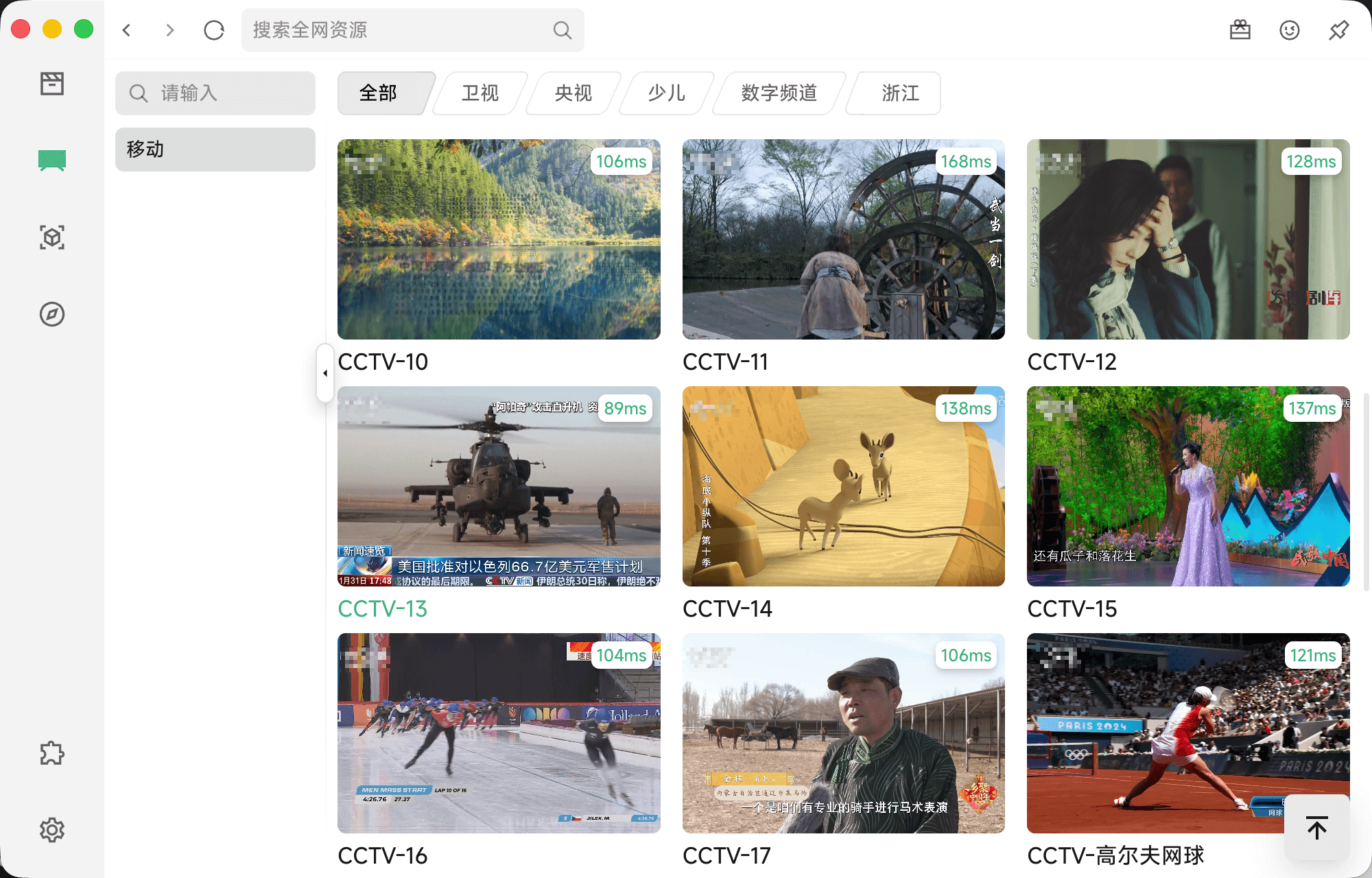Select the green live TV sidebar icon
The width and height of the screenshot is (1372, 878).
[x=52, y=161]
